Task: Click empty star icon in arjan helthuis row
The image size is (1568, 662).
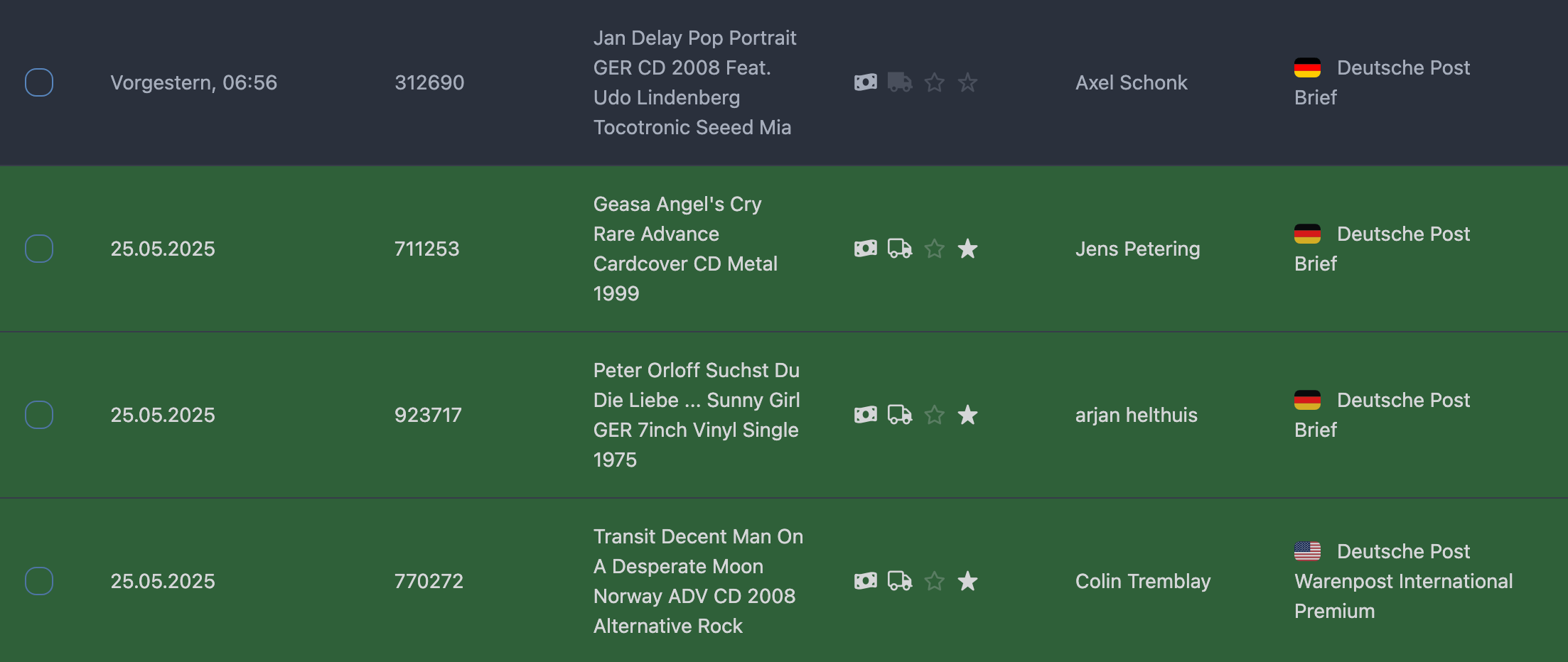Action: click(x=934, y=415)
